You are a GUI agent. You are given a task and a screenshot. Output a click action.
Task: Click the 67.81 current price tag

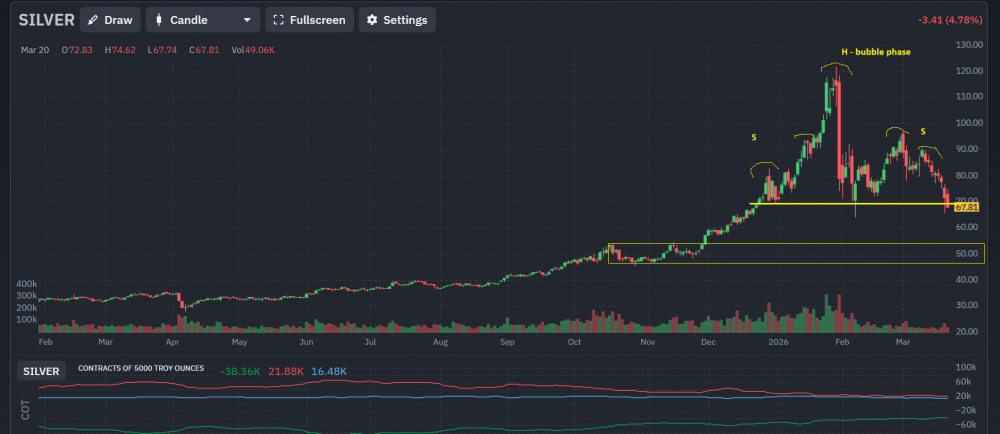click(966, 207)
